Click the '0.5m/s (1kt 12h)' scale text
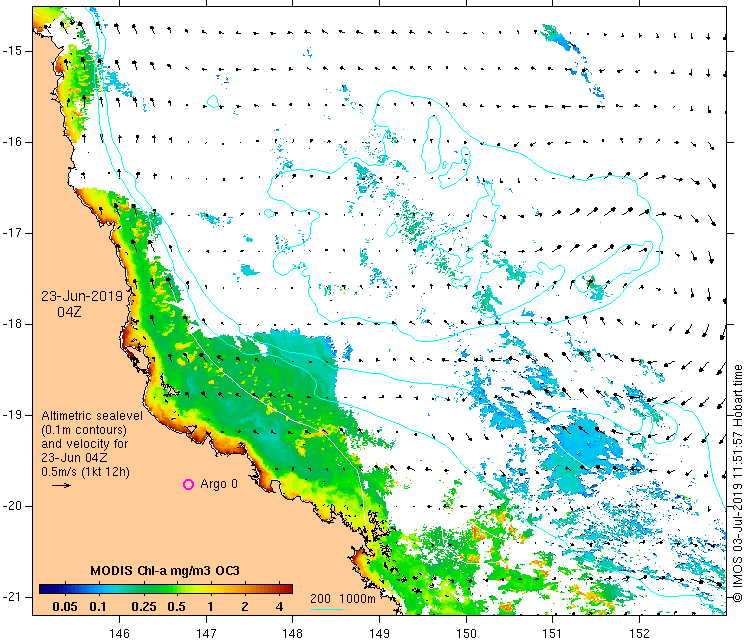The height and width of the screenshot is (640, 750). click(x=85, y=472)
